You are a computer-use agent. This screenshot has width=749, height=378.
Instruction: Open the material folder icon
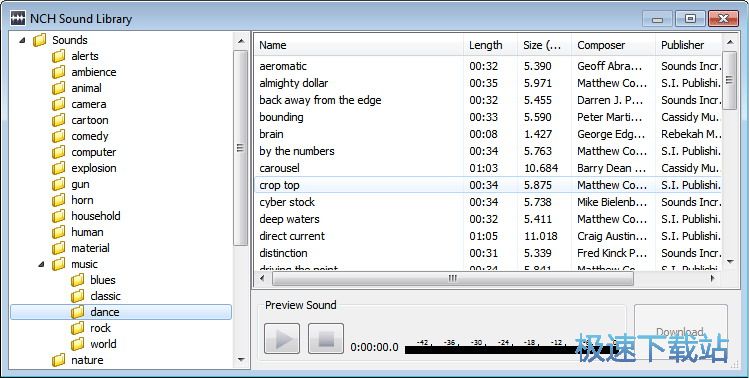(x=59, y=248)
